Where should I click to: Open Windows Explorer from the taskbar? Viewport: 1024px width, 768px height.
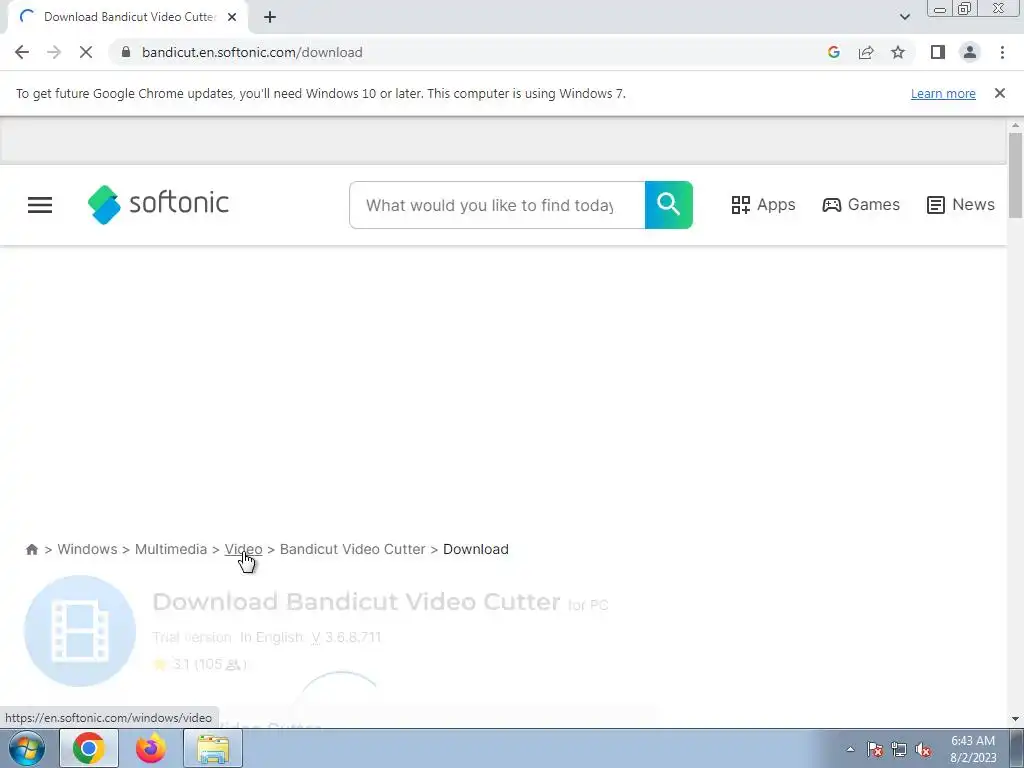213,748
